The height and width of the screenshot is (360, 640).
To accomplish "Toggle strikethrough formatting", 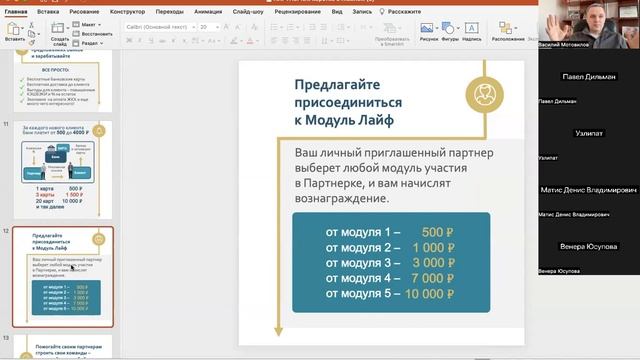I will [x=162, y=41].
